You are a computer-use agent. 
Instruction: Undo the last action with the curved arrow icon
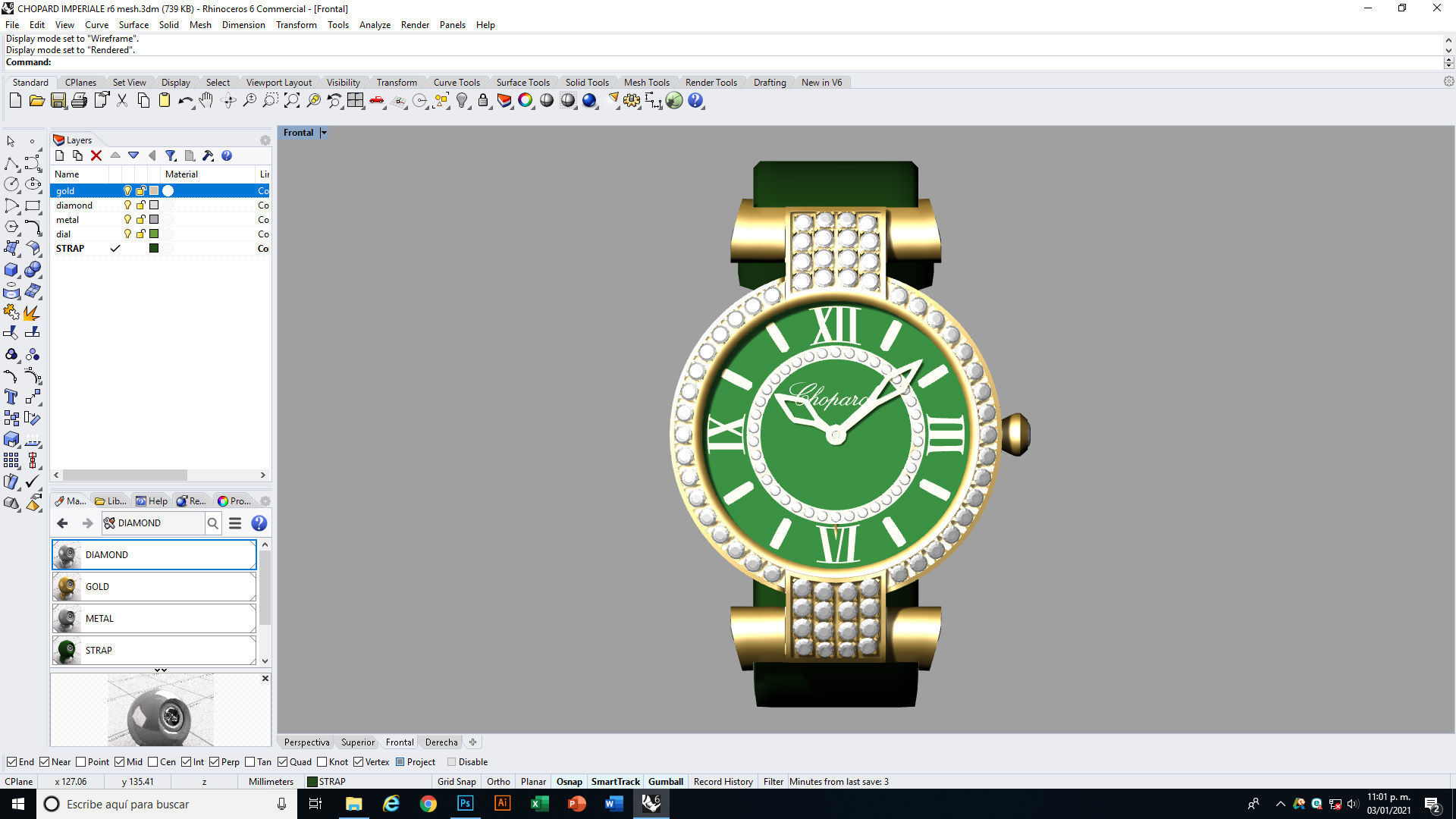click(185, 100)
